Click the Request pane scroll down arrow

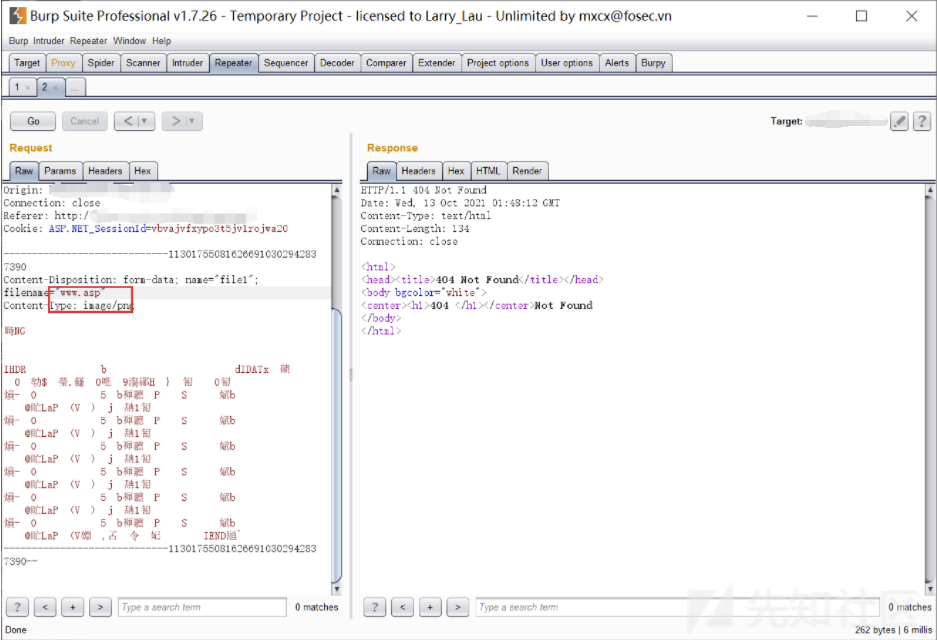pyautogui.click(x=336, y=589)
